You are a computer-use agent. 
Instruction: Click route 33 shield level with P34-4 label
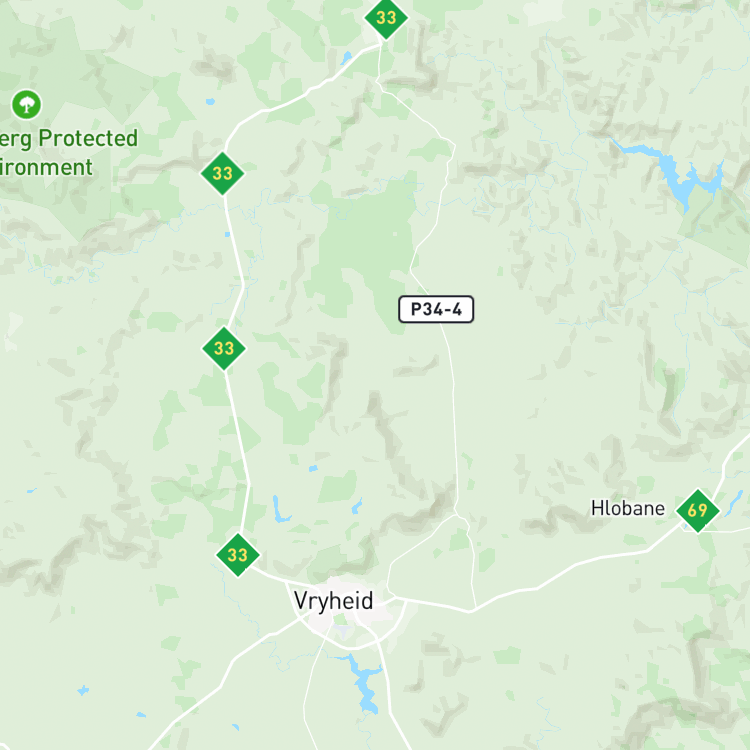[x=224, y=348]
